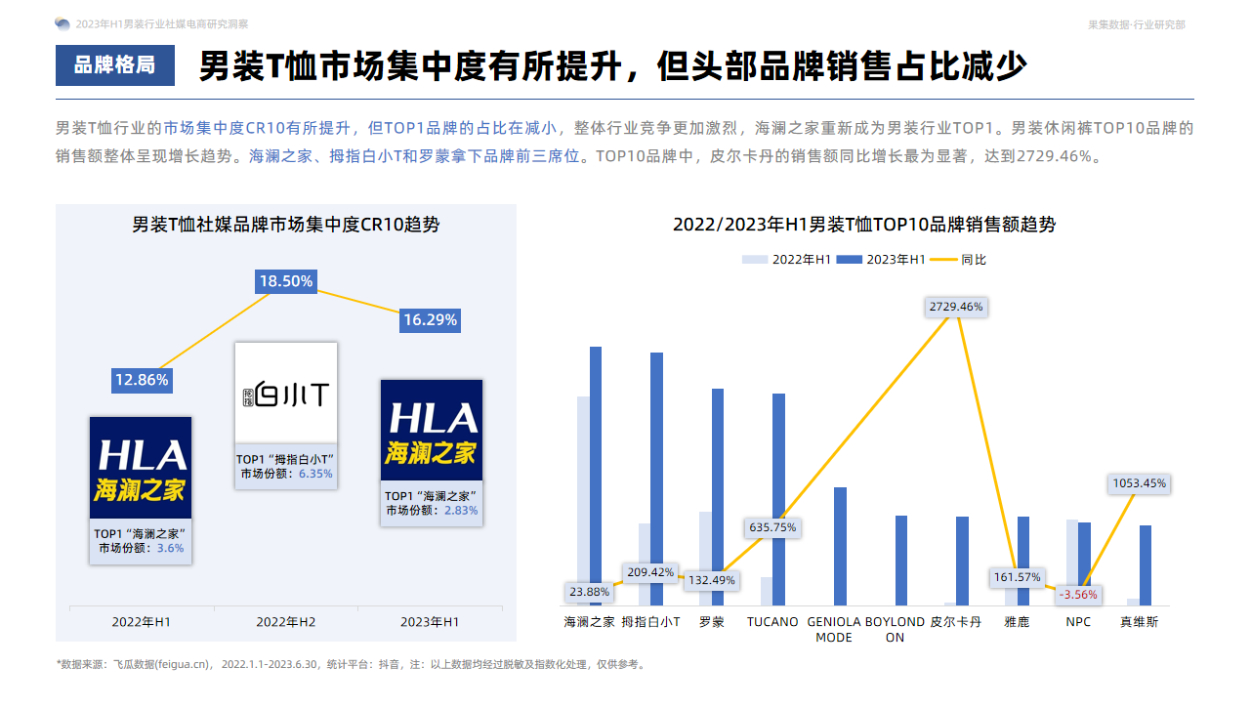Click the 18.50% CR10 data label
1250x703 pixels.
286,281
